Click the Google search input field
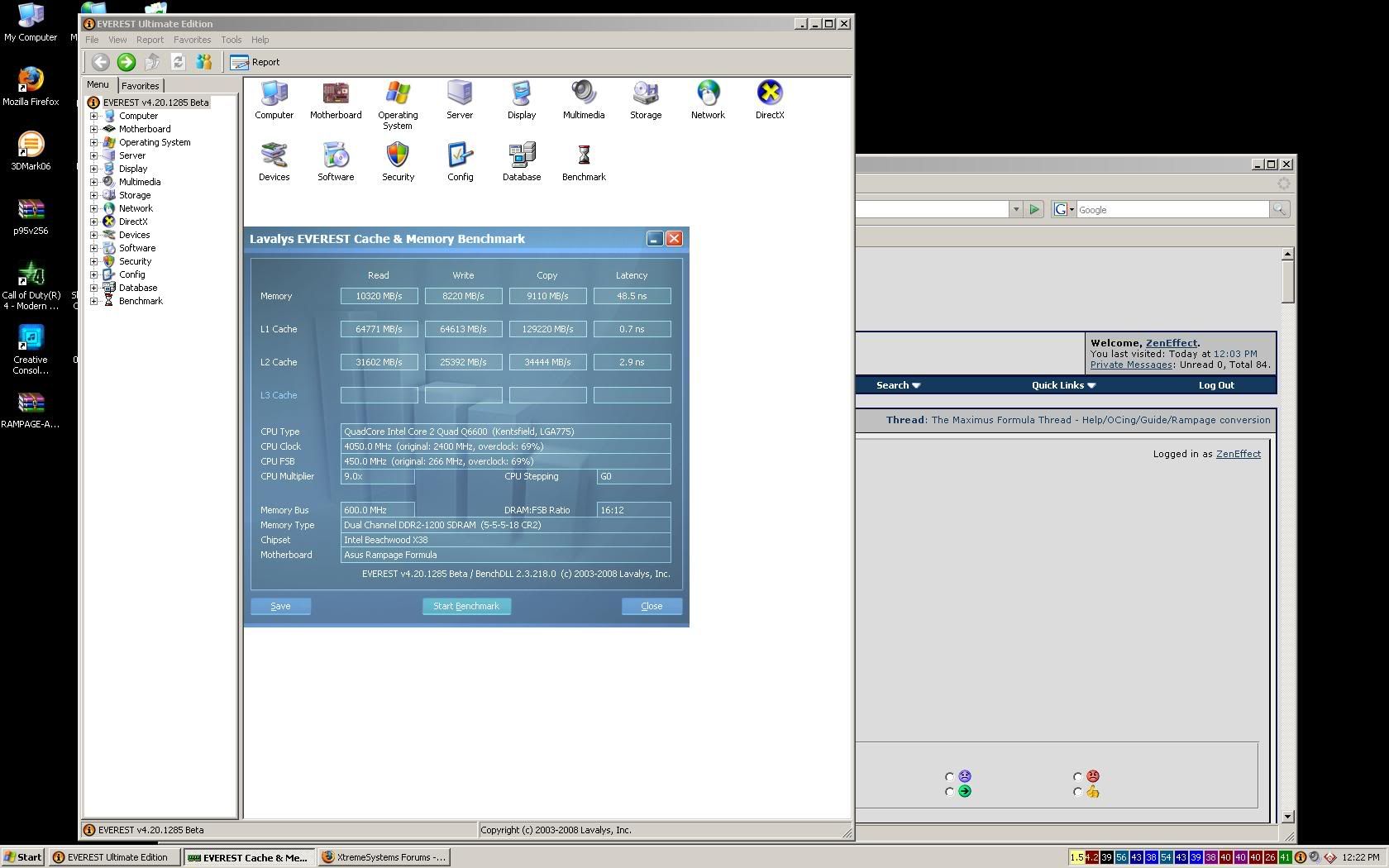Viewport: 1389px width, 868px height. pyautogui.click(x=1172, y=210)
